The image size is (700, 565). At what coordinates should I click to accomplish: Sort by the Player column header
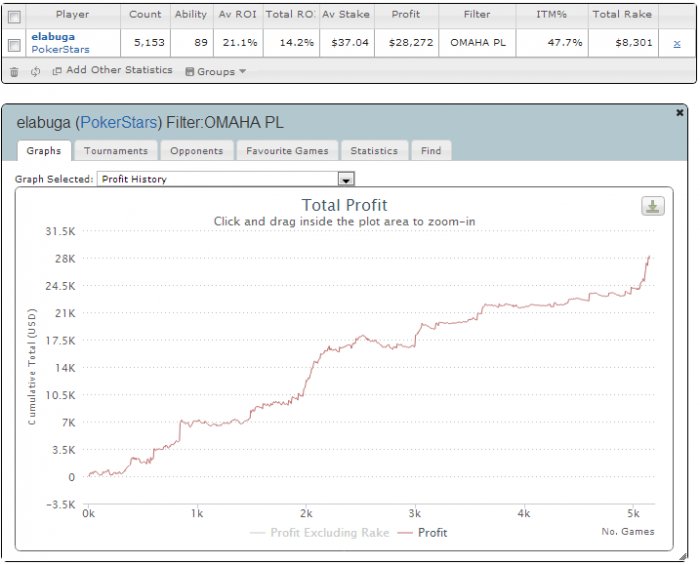(x=73, y=14)
